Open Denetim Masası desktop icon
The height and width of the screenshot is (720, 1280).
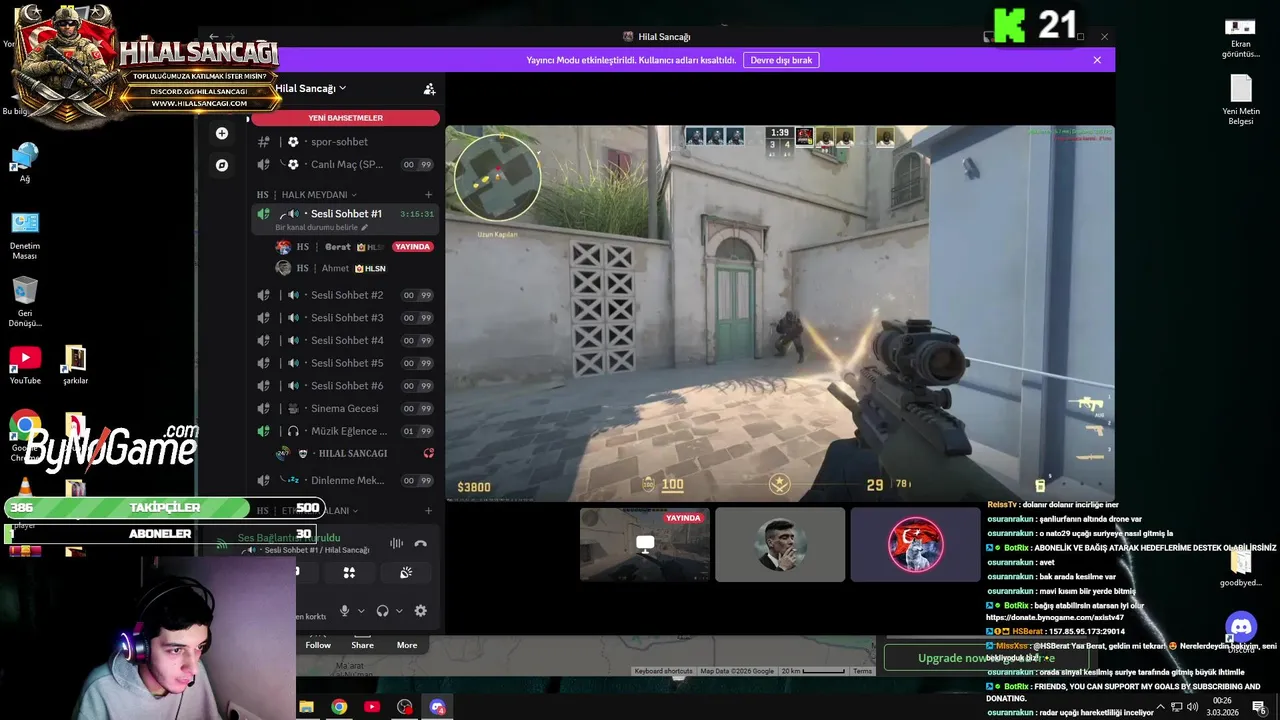[x=25, y=235]
